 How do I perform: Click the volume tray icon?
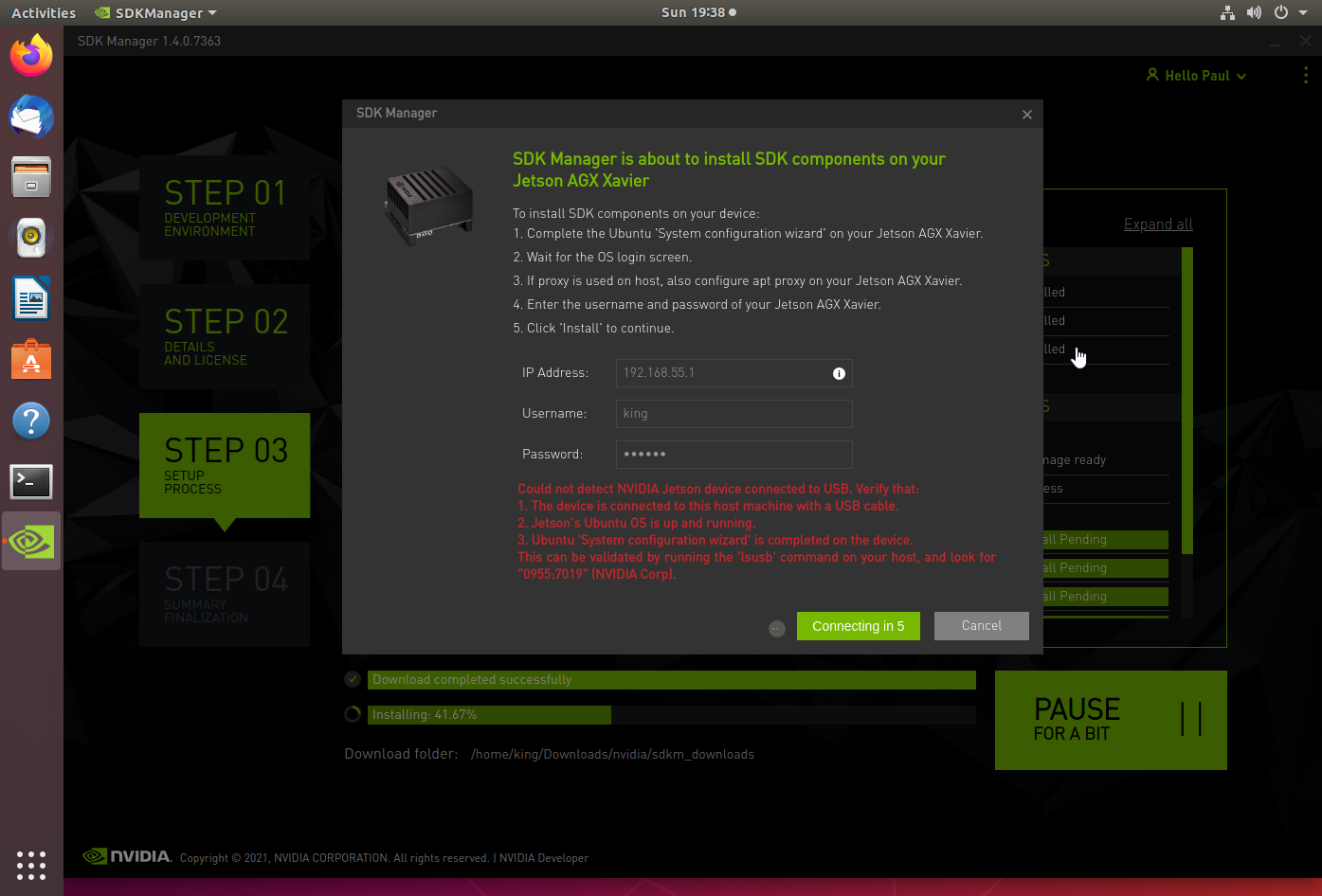coord(1254,12)
